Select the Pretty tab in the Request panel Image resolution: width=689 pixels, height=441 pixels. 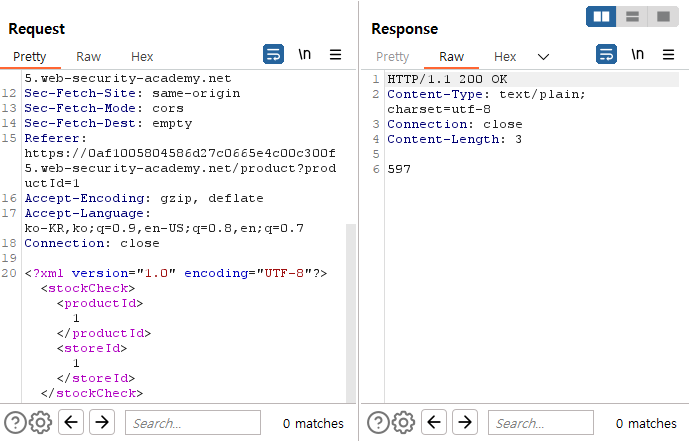(x=29, y=57)
